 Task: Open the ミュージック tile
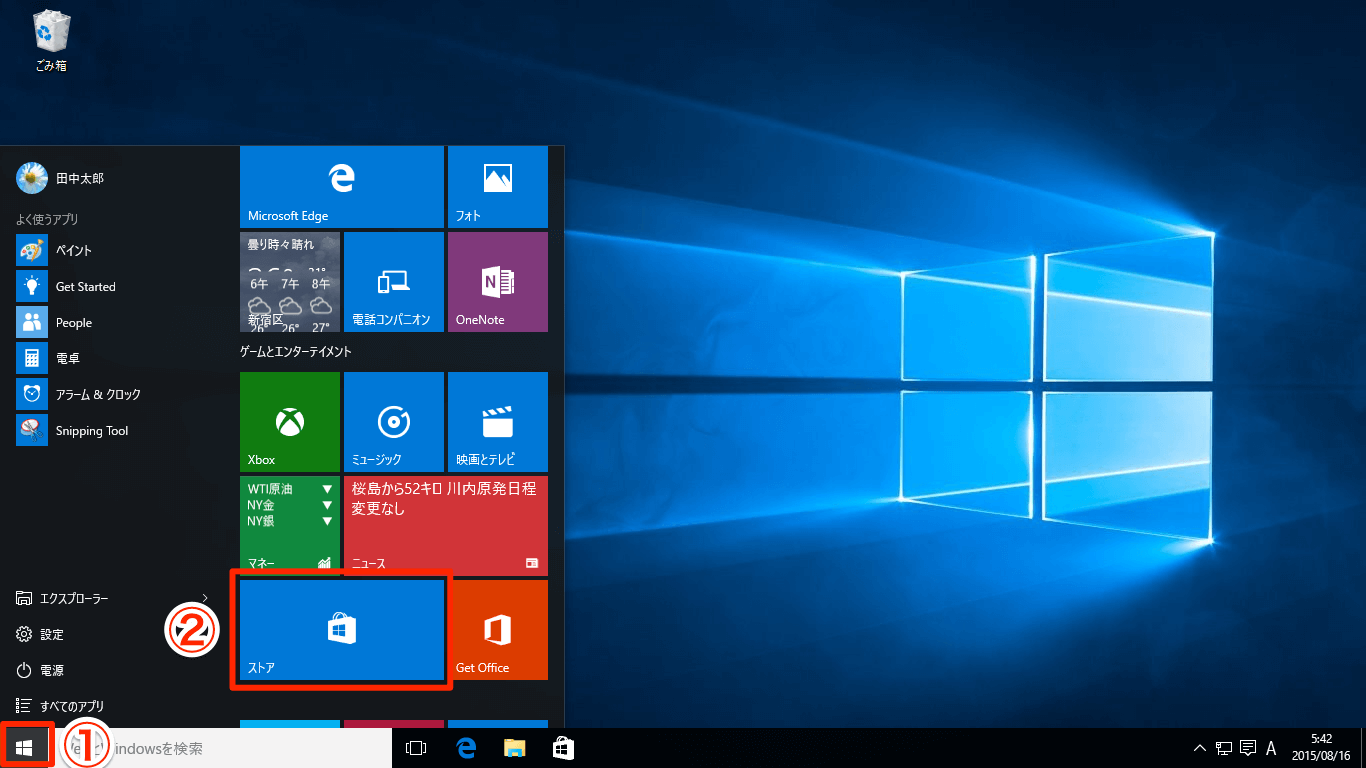pos(394,422)
